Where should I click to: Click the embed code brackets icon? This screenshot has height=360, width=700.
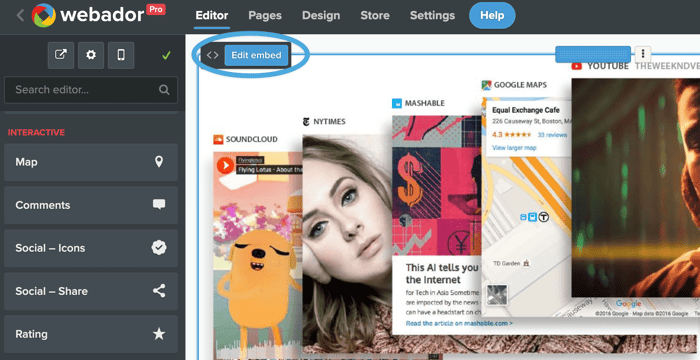click(212, 55)
